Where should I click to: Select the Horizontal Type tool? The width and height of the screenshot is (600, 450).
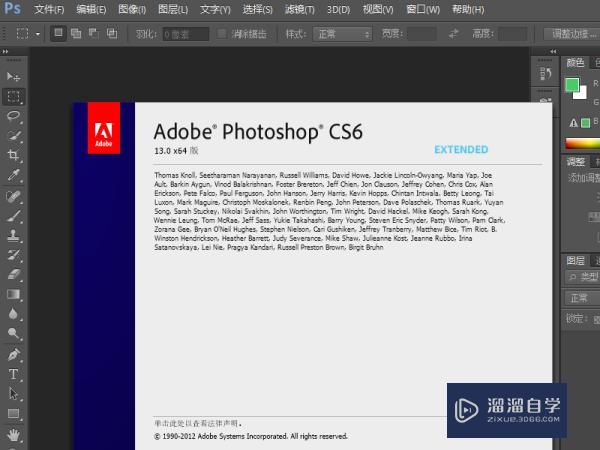(x=14, y=374)
